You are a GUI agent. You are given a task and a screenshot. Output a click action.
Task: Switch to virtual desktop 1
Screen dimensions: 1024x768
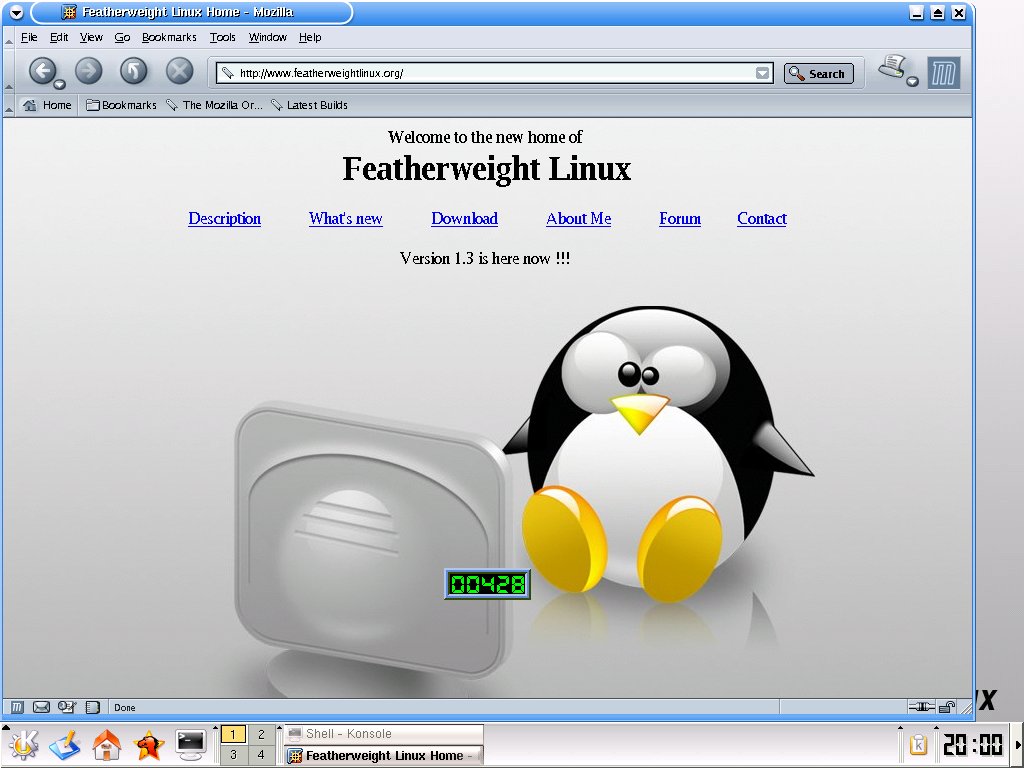233,734
